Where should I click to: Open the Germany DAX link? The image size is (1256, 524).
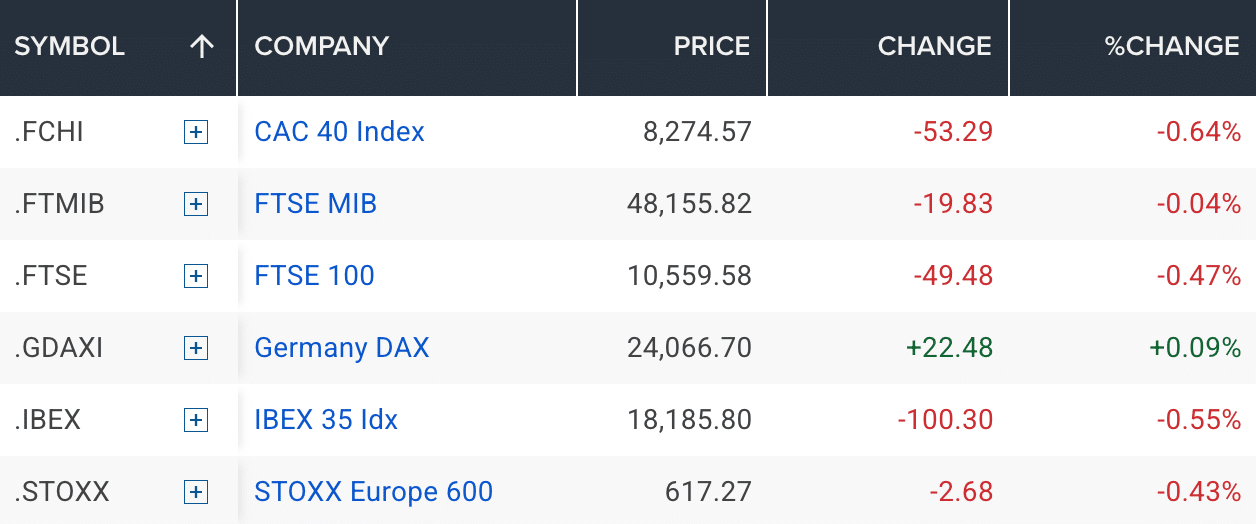(341, 348)
